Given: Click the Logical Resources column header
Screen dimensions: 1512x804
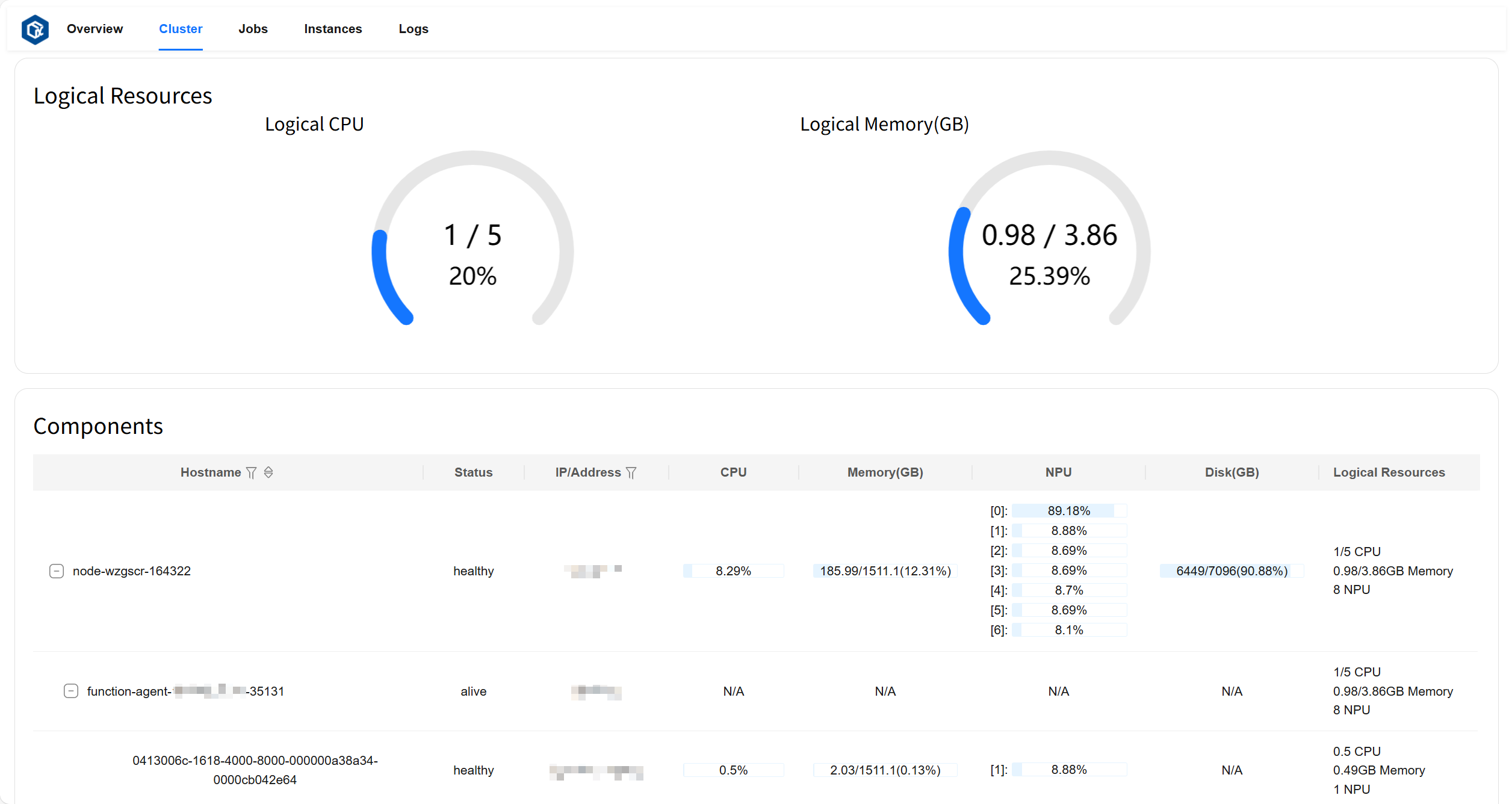Looking at the screenshot, I should point(1389,472).
